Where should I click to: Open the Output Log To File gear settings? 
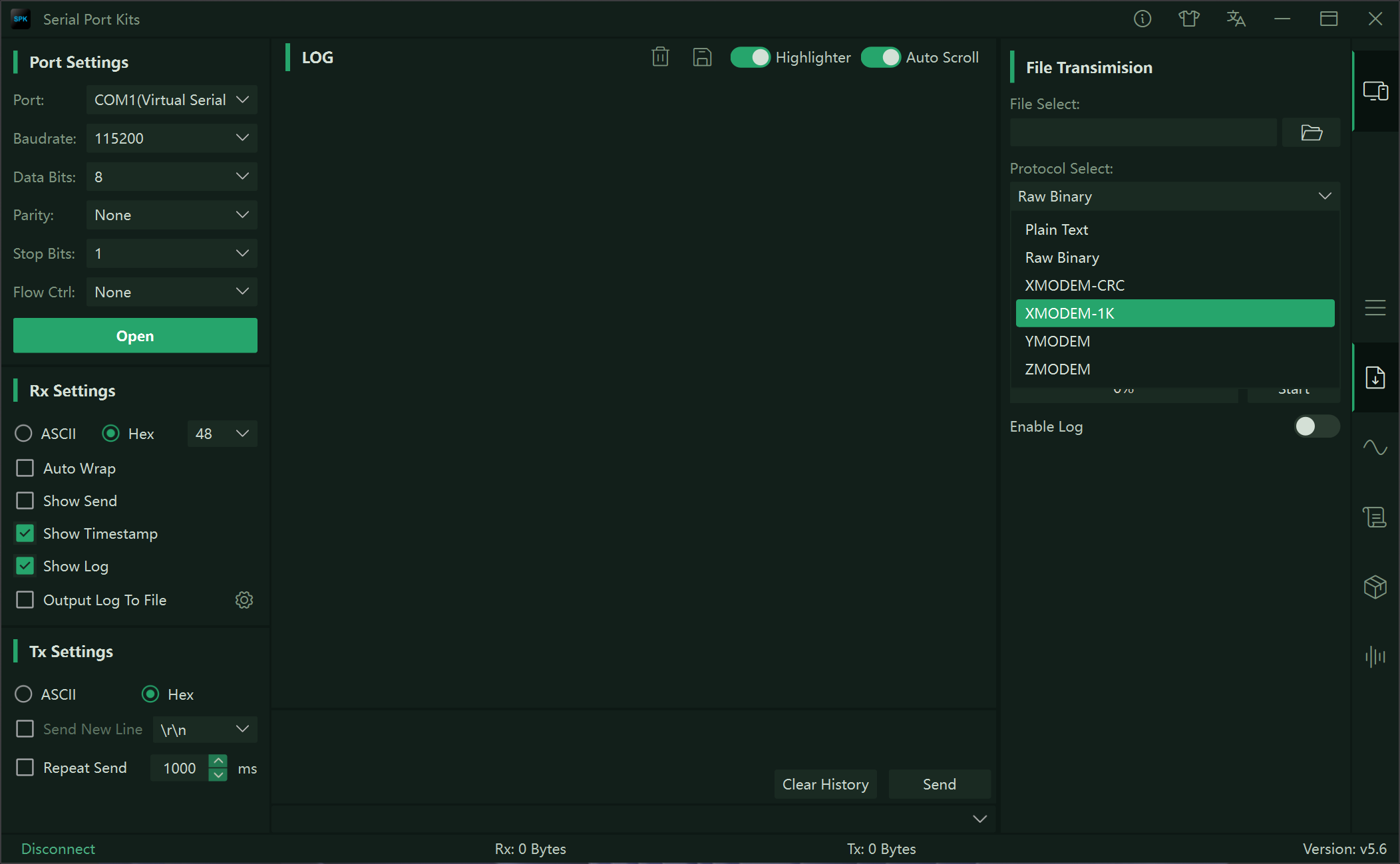pos(244,600)
